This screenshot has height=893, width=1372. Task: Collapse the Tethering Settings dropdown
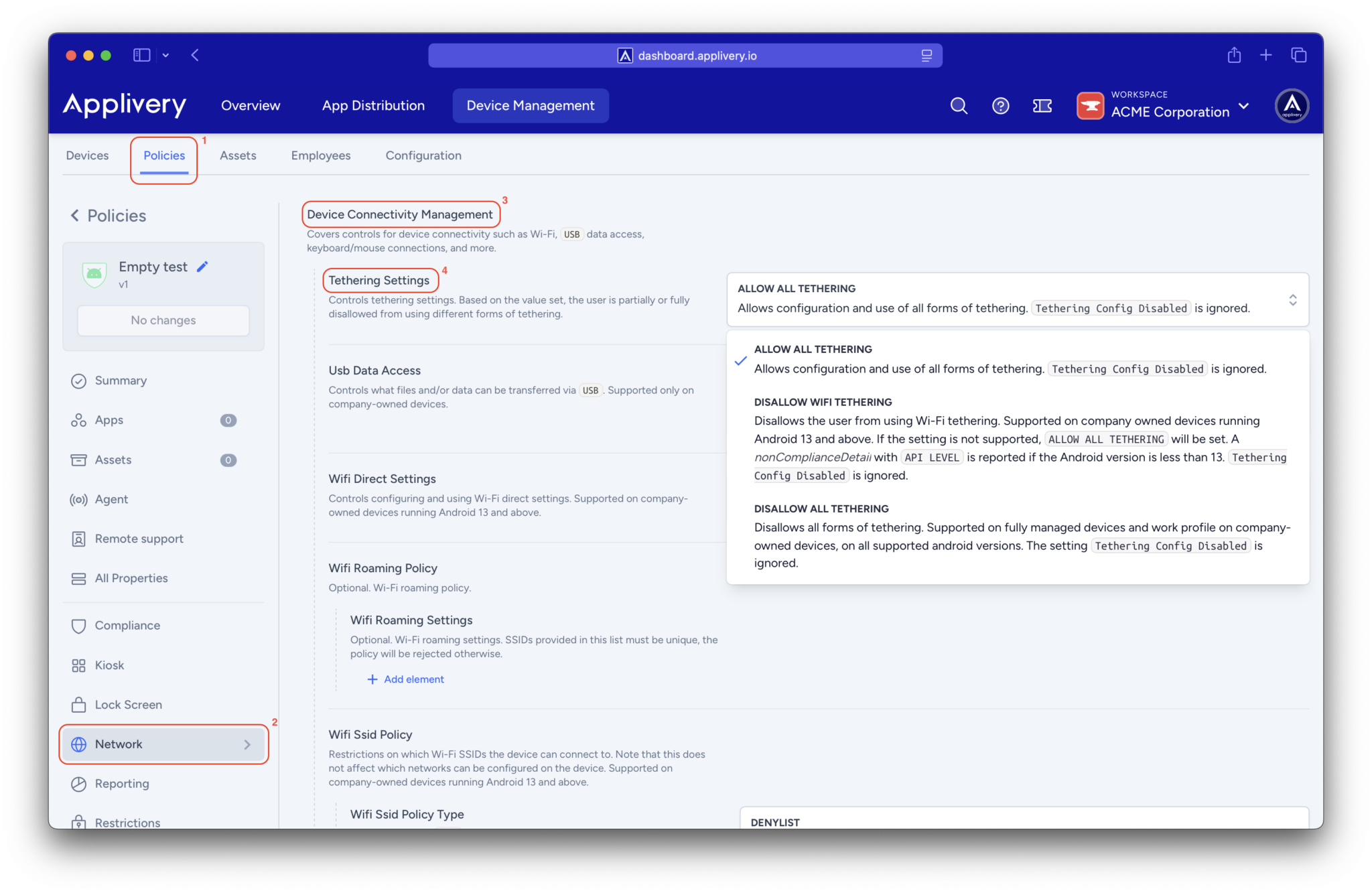[x=1292, y=299]
